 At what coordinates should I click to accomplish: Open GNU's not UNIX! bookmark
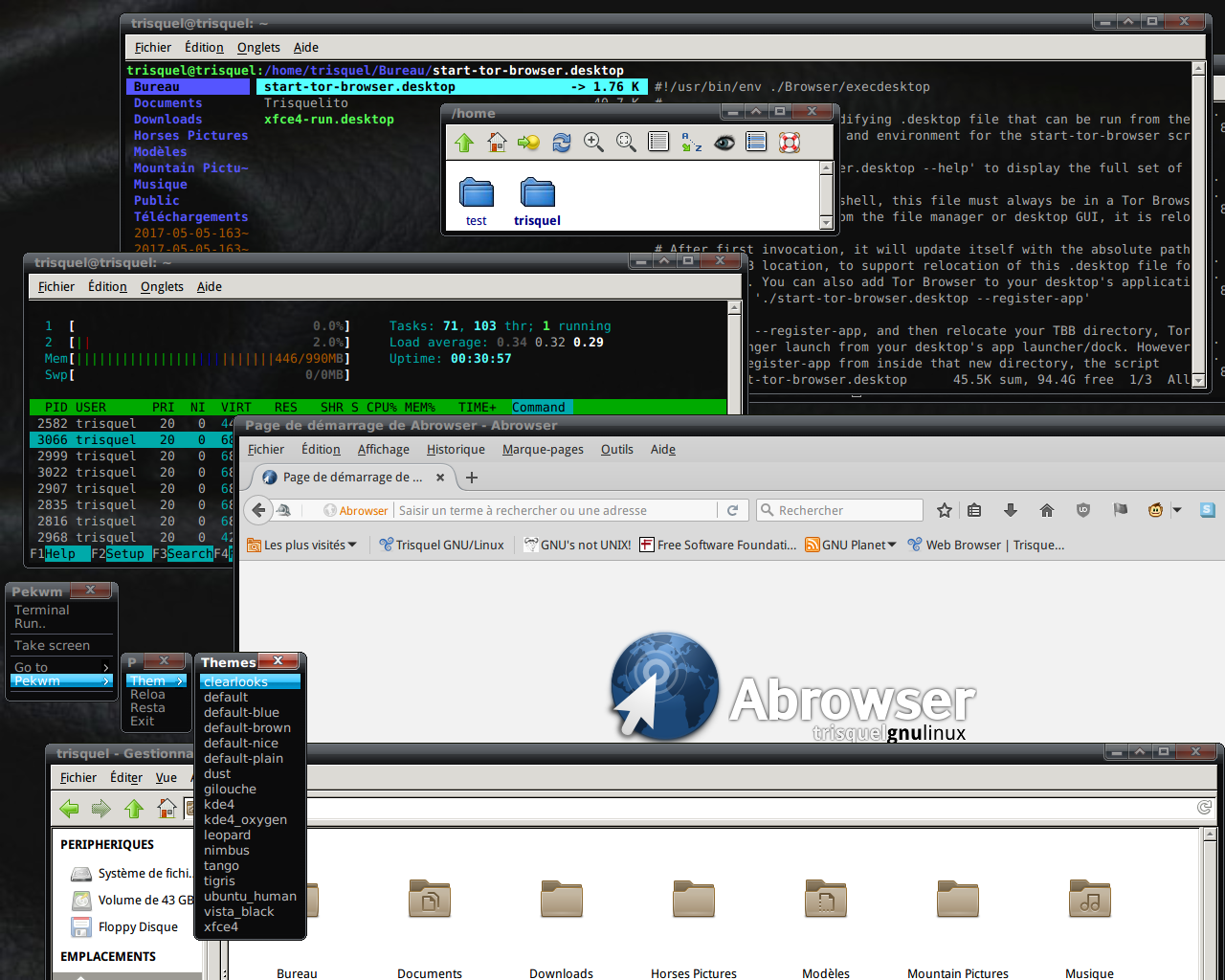(577, 545)
